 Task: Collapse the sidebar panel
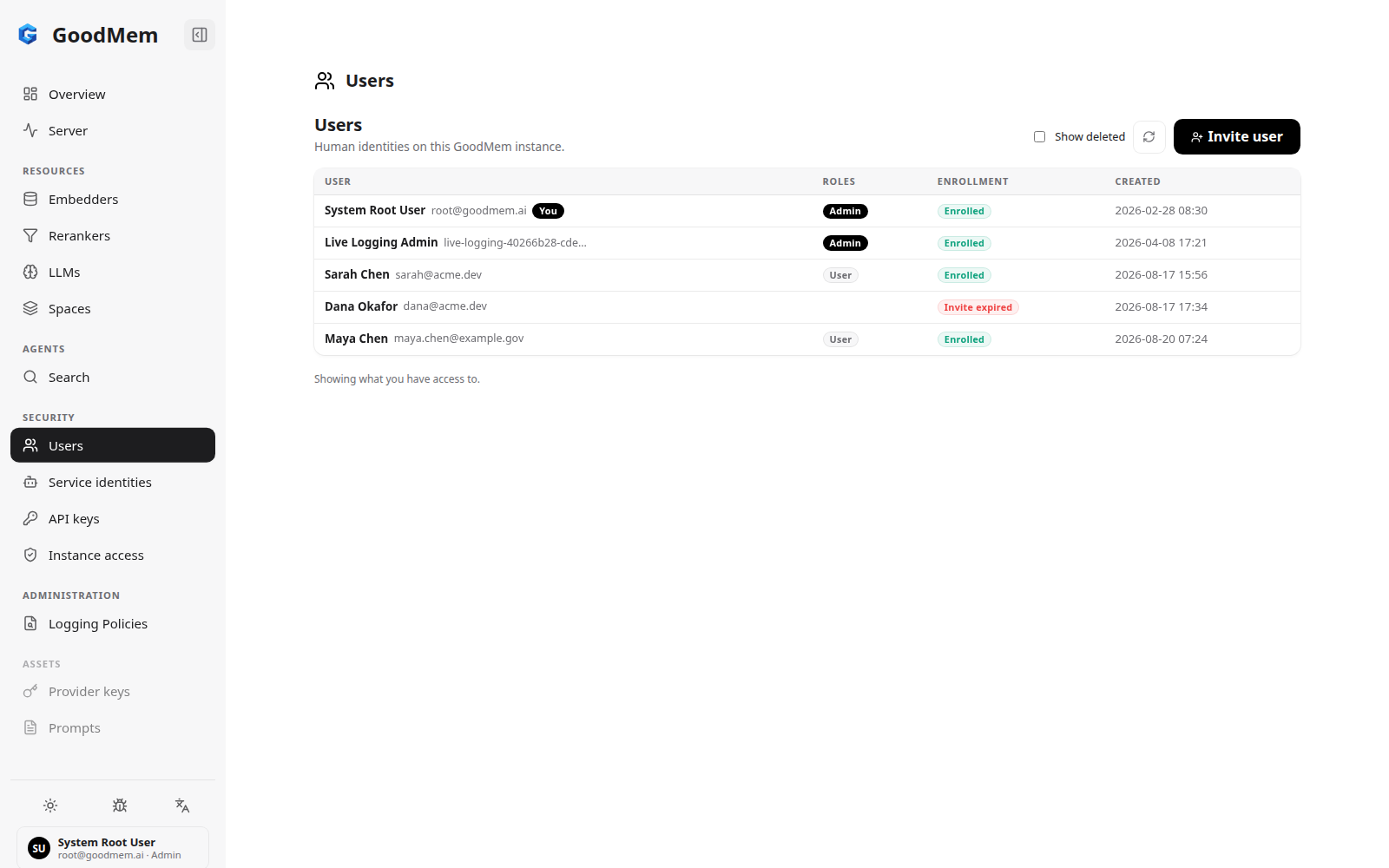click(x=200, y=35)
